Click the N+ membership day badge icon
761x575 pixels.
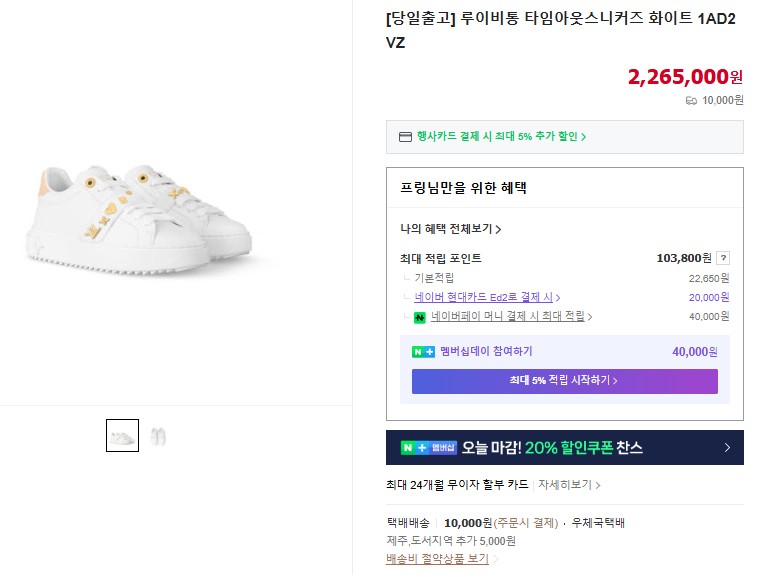point(423,352)
